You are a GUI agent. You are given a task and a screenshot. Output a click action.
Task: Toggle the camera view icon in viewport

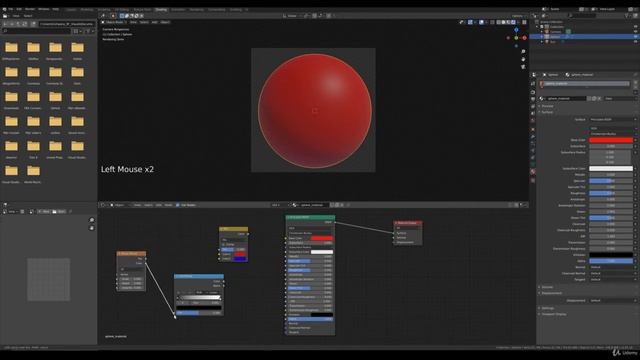(x=523, y=67)
